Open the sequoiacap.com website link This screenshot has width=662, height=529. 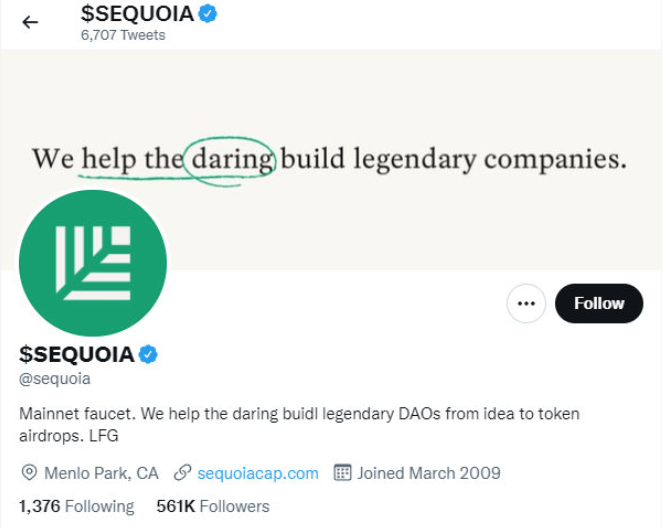pyautogui.click(x=258, y=473)
